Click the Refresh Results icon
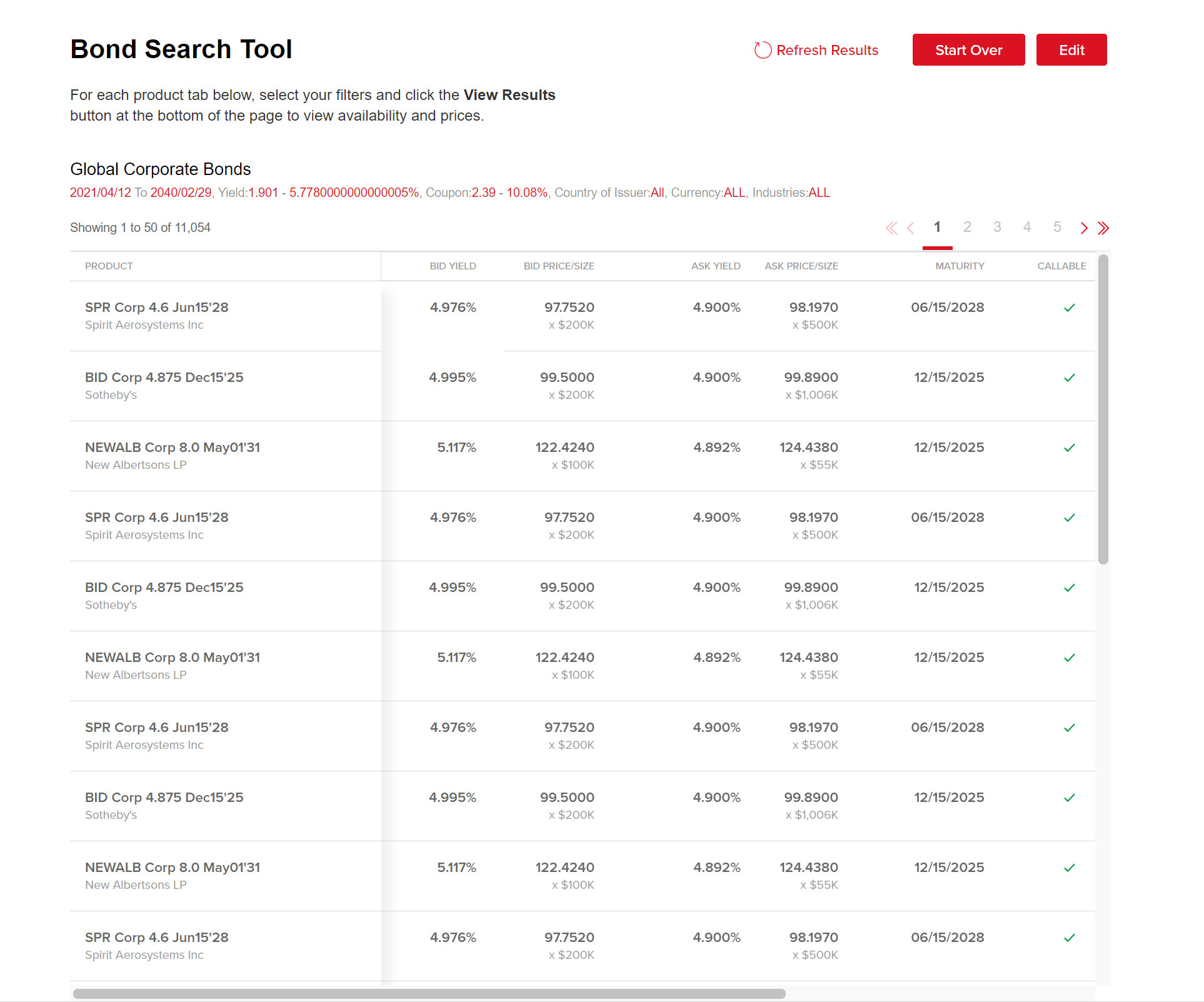1204x1002 pixels. (761, 50)
